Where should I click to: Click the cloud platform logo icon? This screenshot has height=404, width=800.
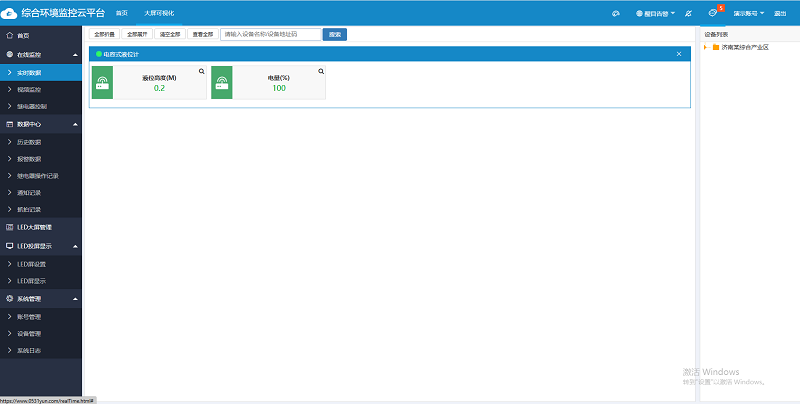[10, 13]
